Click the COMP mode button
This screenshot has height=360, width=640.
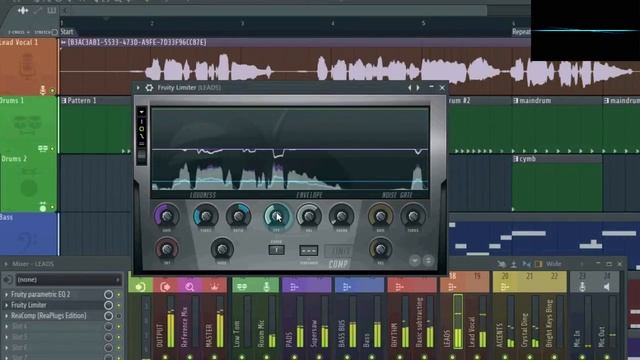click(338, 264)
